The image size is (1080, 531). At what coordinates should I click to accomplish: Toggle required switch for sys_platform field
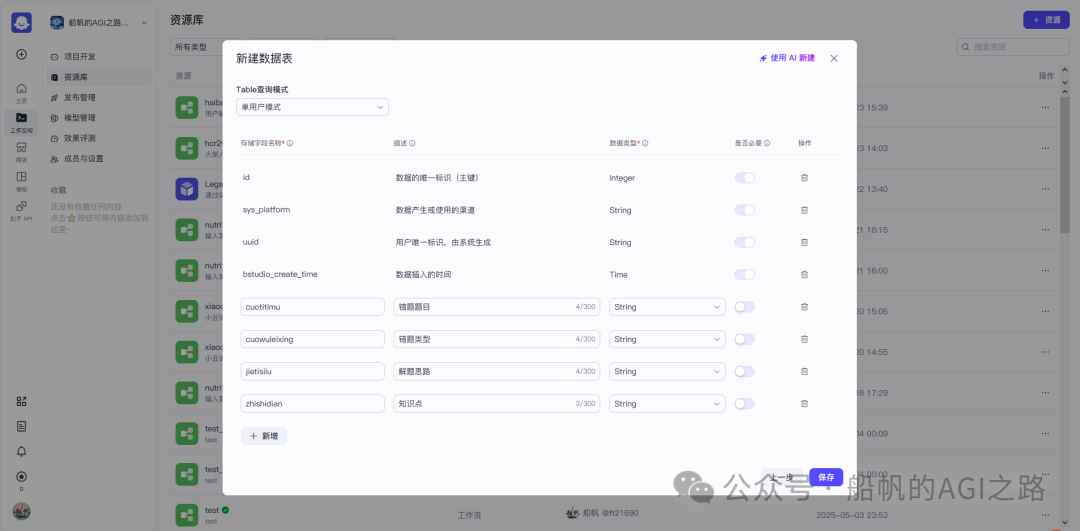tap(745, 210)
